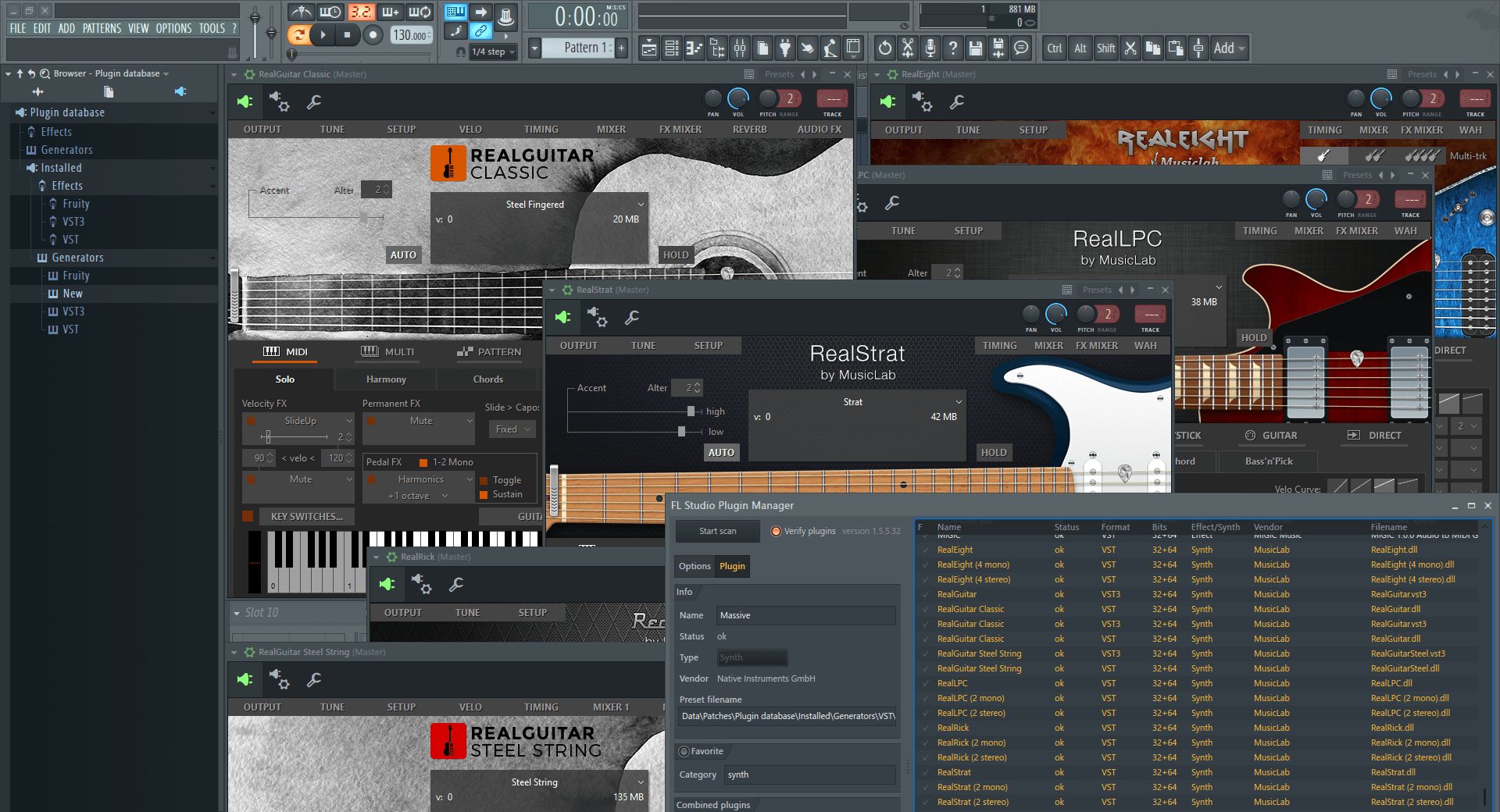
Task: Adjust RealStrat accent high slider
Action: (690, 411)
